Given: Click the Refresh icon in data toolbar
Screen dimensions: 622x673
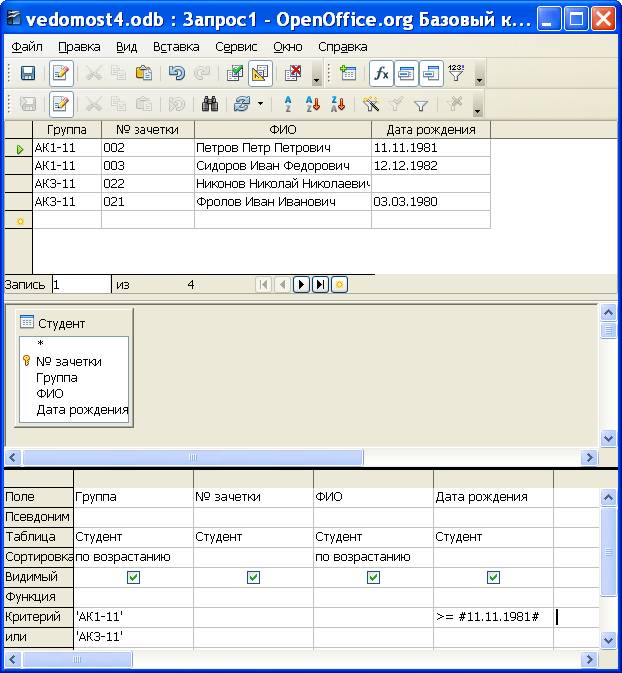Looking at the screenshot, I should [x=241, y=104].
